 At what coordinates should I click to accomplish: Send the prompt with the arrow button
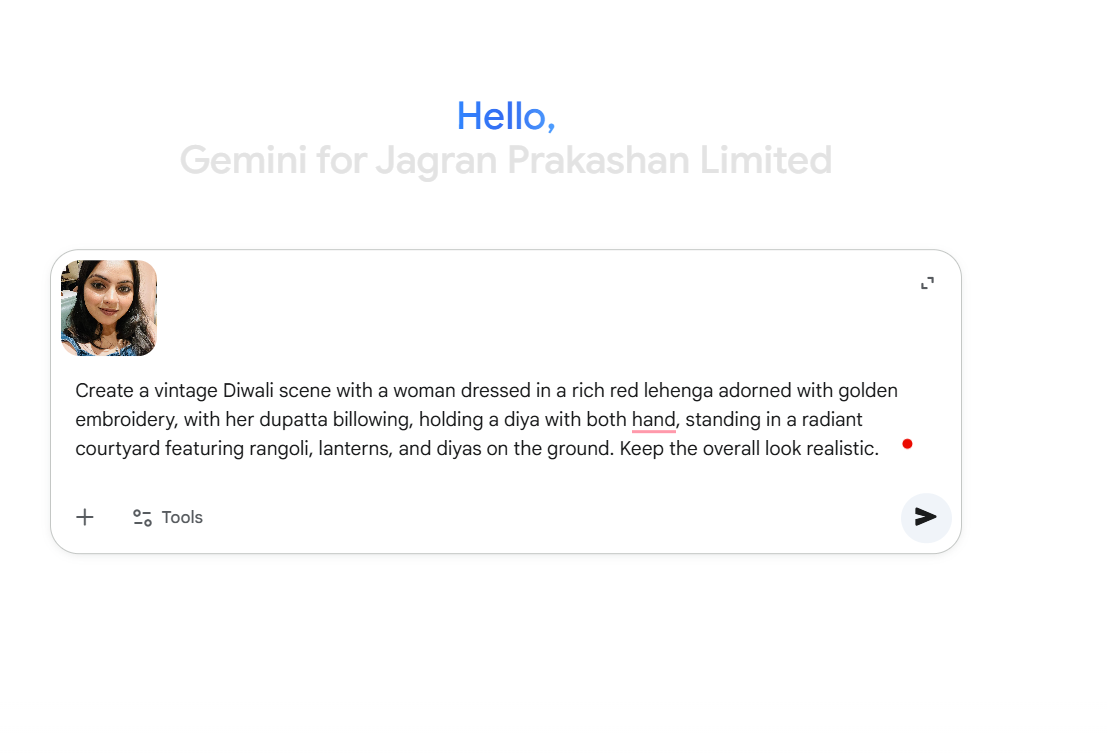pos(926,517)
